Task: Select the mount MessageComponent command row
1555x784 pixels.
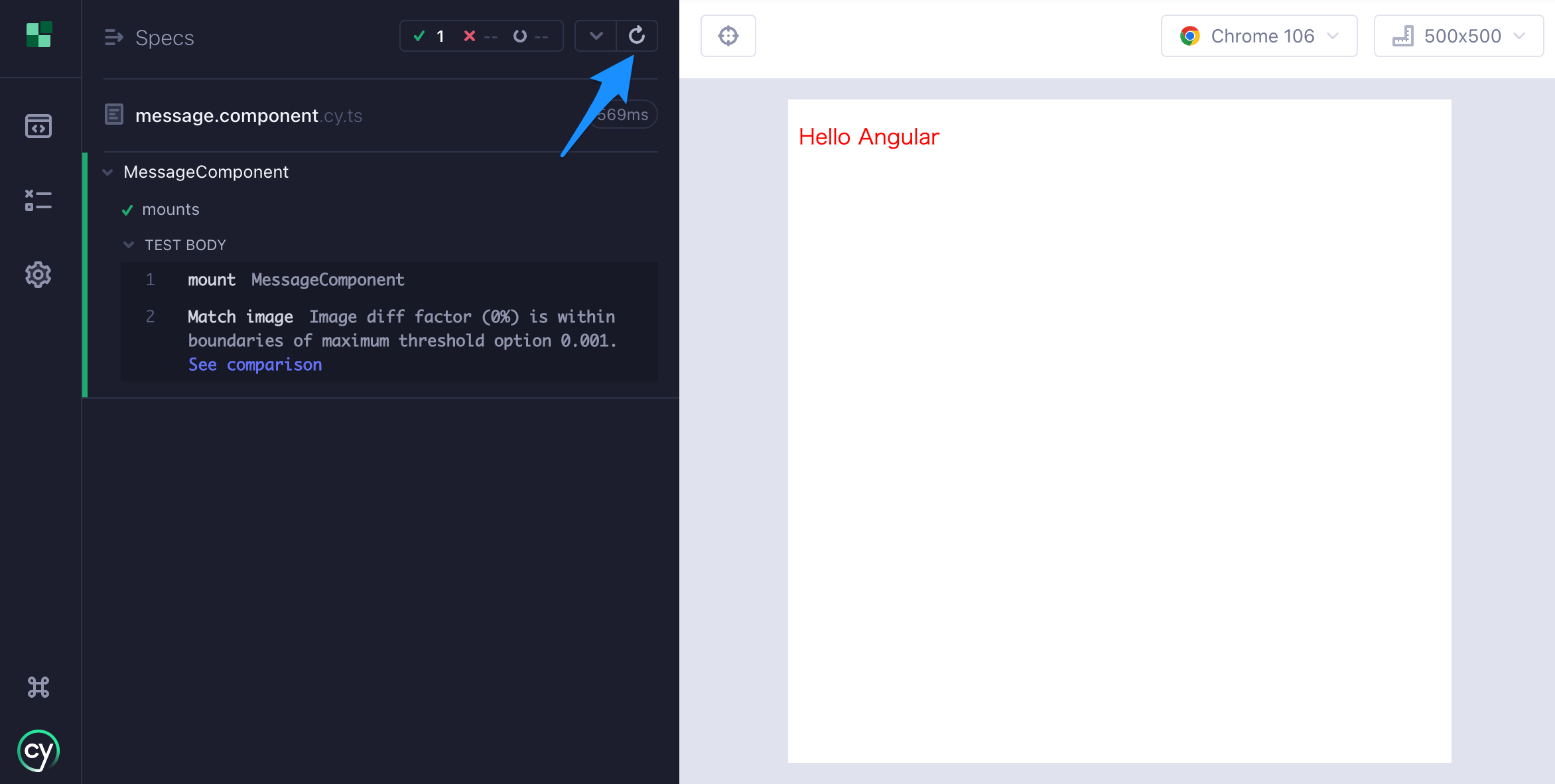Action: pos(296,280)
